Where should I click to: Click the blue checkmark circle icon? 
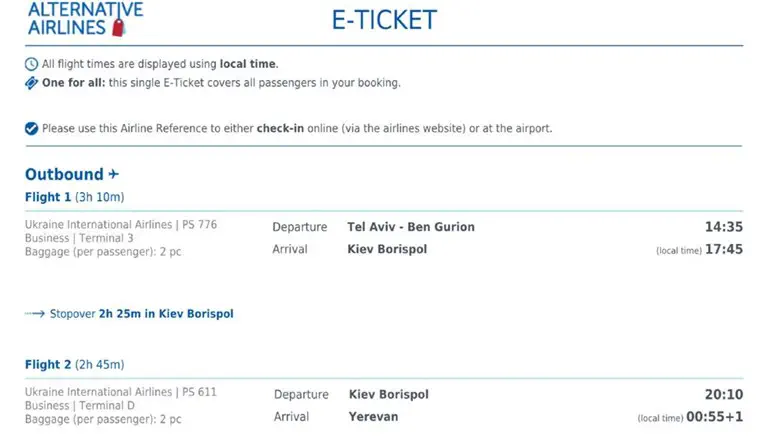click(x=31, y=129)
